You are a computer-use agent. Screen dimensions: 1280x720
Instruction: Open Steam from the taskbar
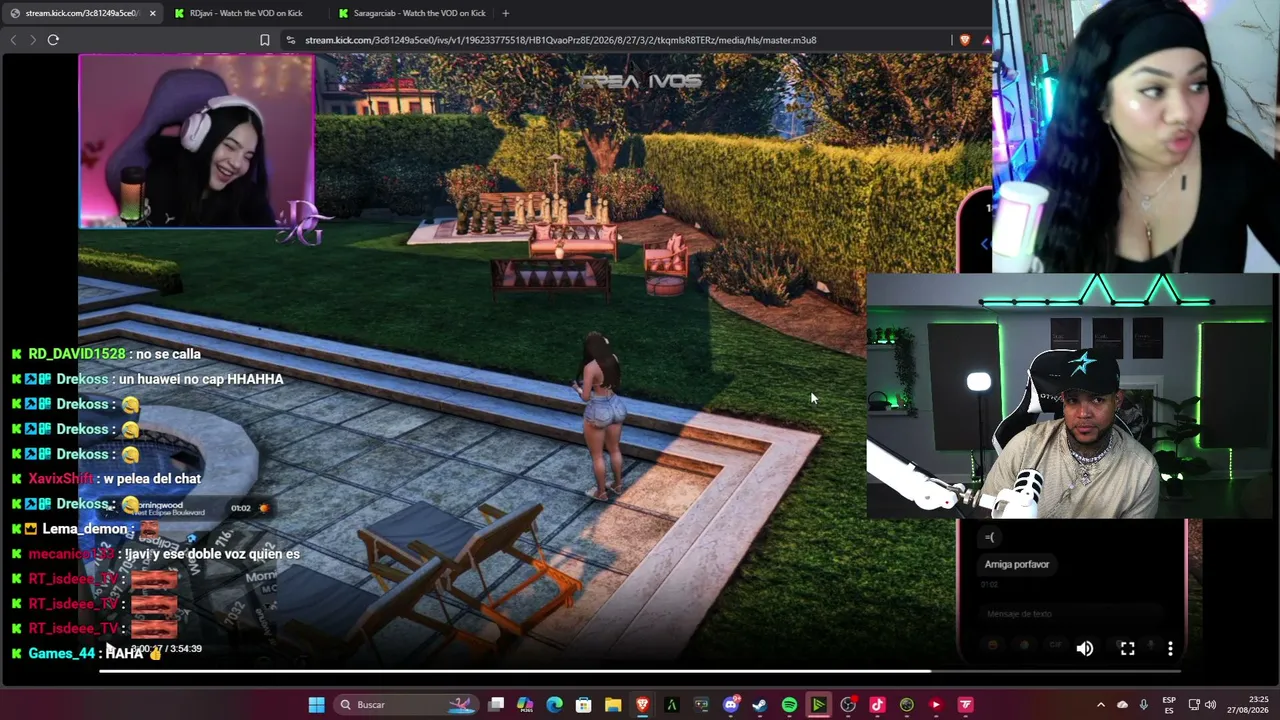(760, 705)
